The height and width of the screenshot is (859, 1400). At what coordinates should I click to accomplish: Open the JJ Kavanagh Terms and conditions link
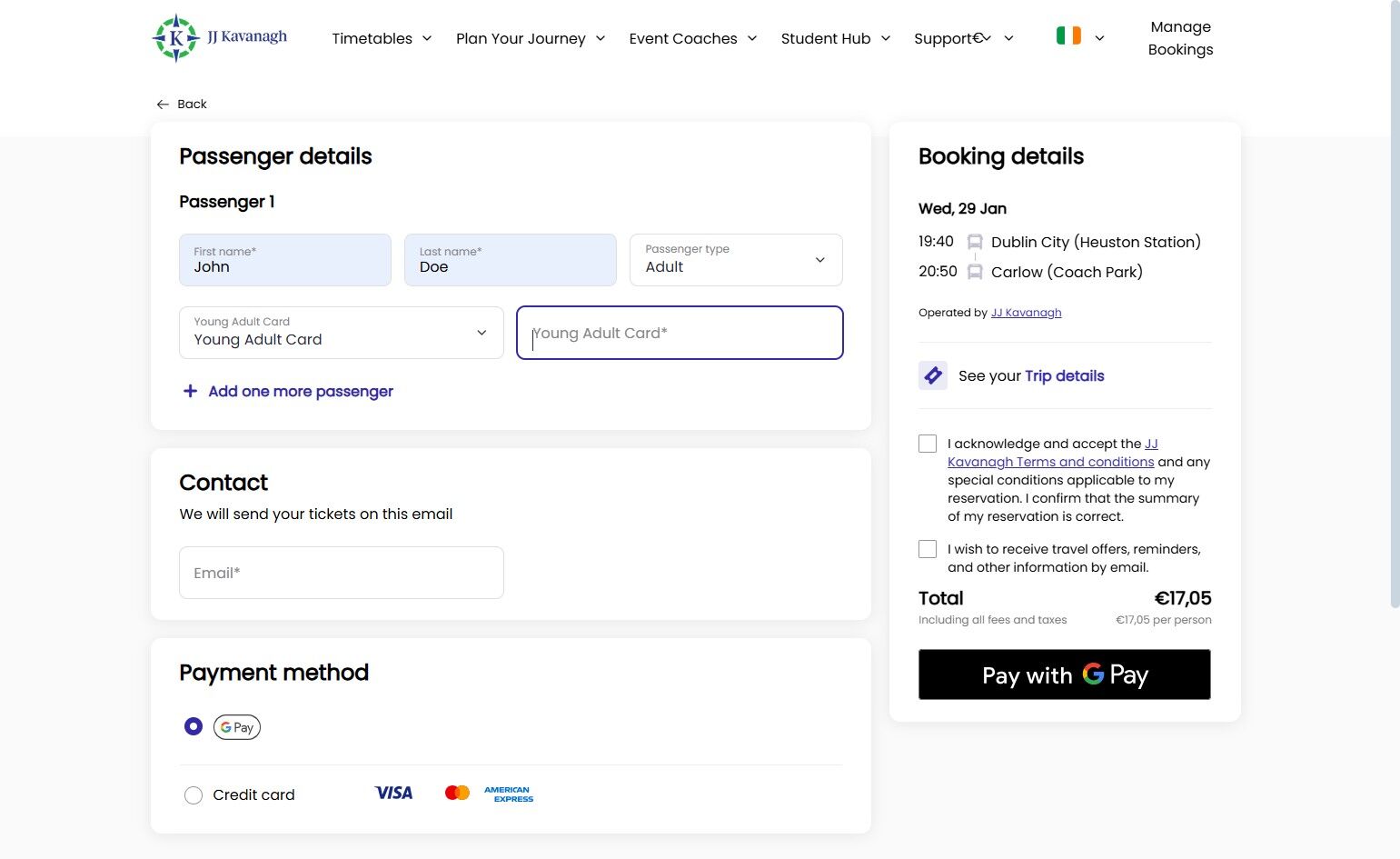[1051, 453]
